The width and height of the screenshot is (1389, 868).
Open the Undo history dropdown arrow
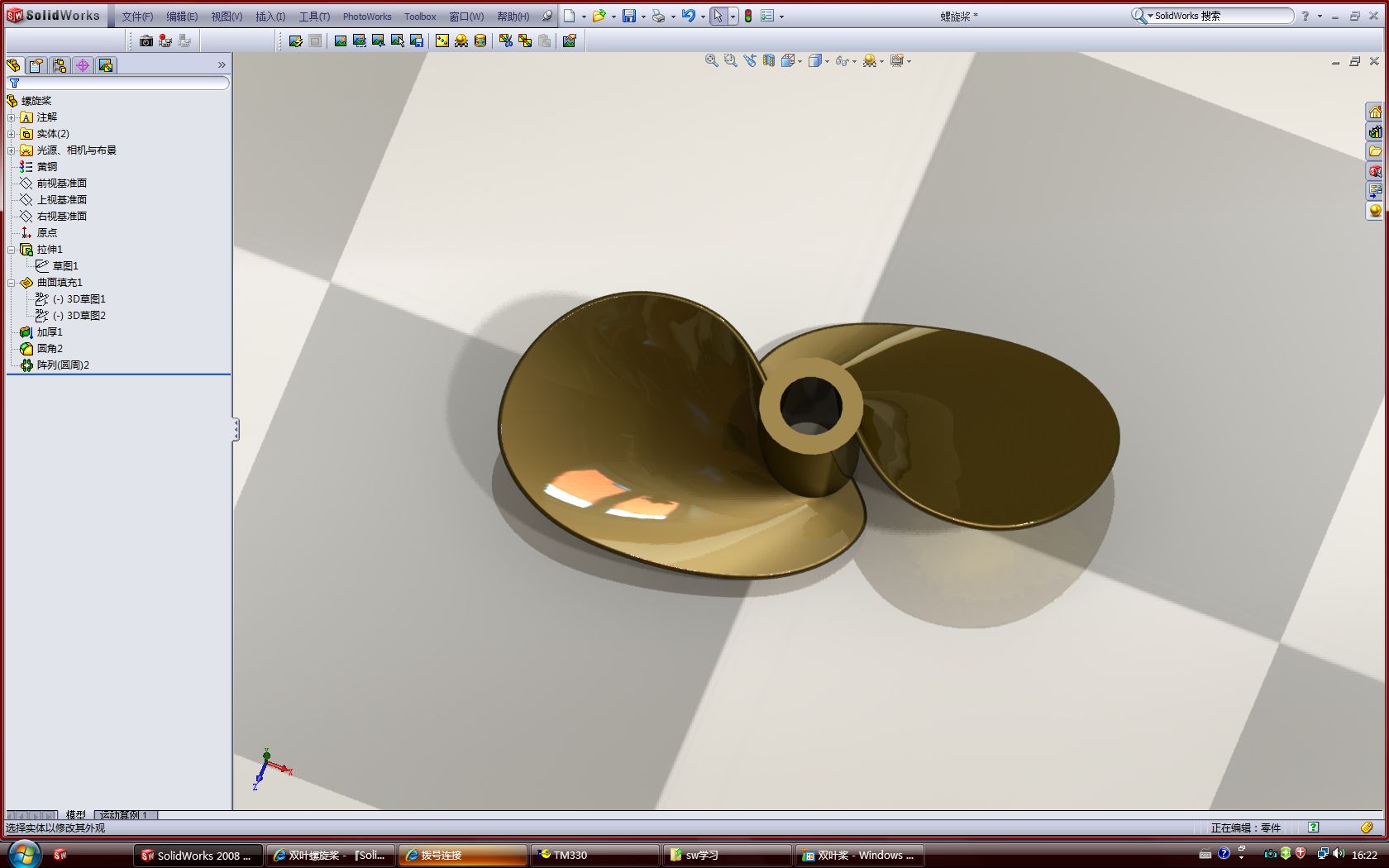(x=703, y=17)
